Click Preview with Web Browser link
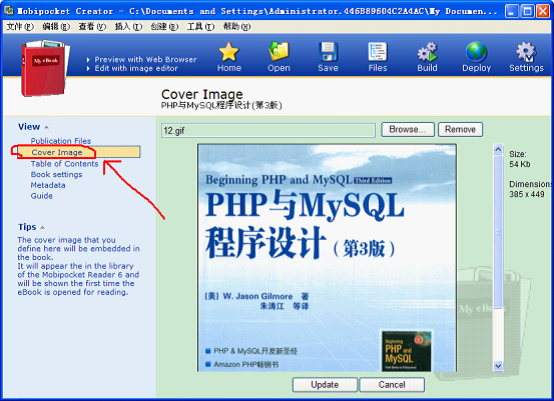 (x=145, y=59)
